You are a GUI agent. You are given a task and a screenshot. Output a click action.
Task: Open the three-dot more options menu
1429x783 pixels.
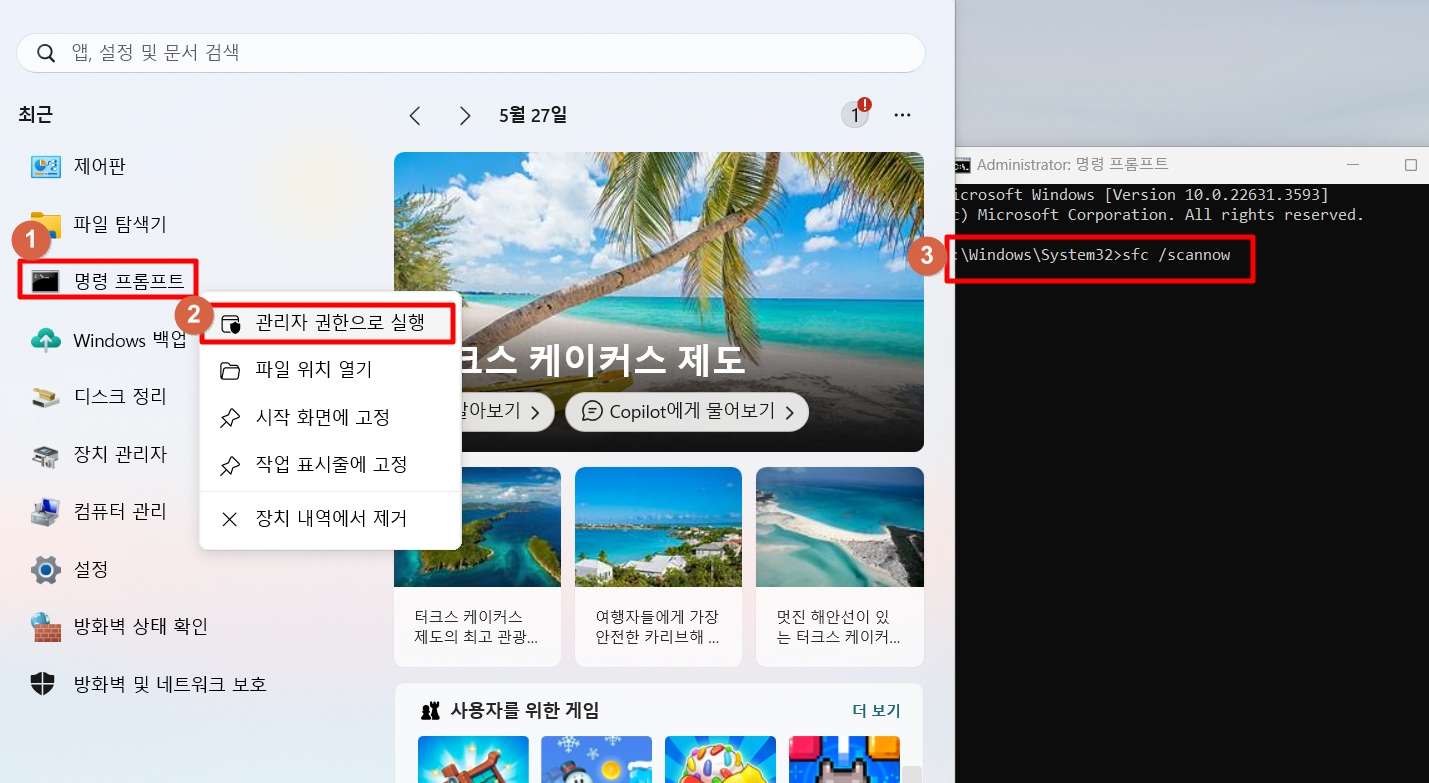903,116
